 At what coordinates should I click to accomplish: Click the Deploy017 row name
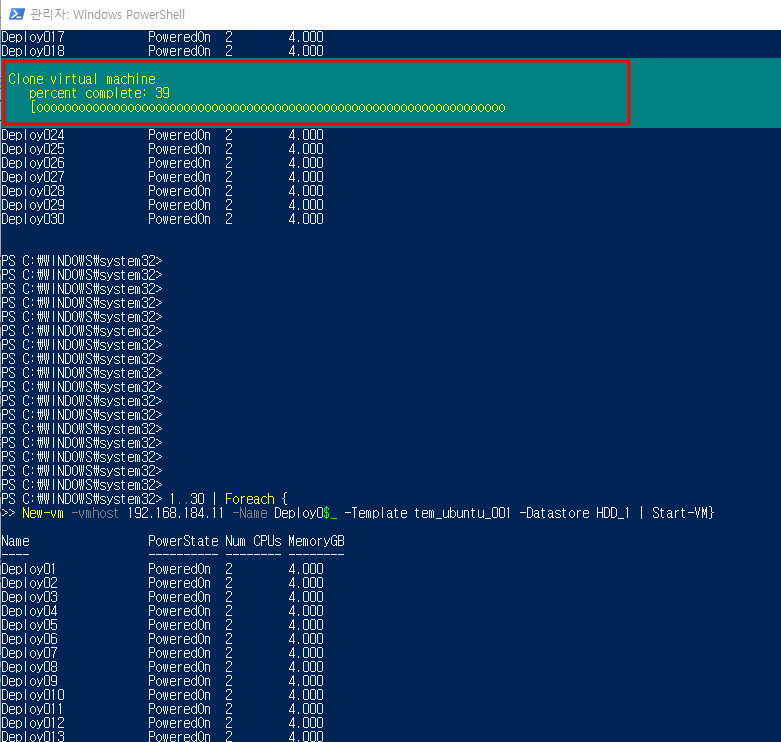click(x=33, y=37)
